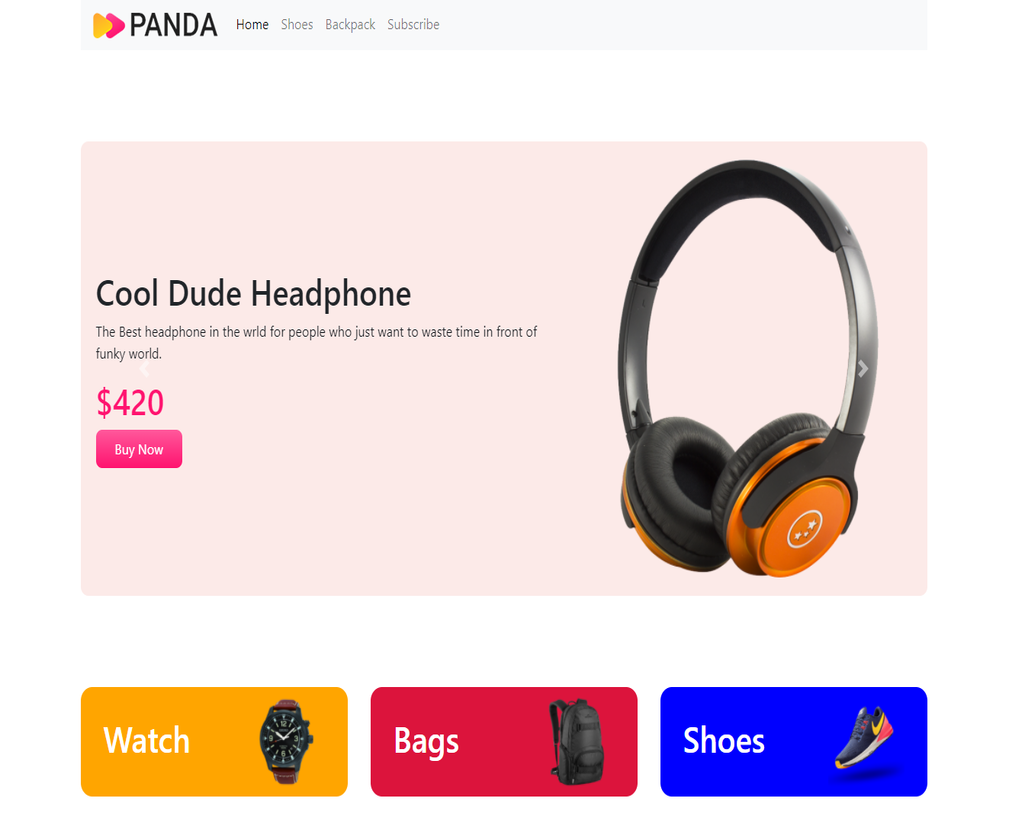Viewport: 1009px width, 823px height.
Task: Open the Home menu item
Action: click(x=252, y=24)
